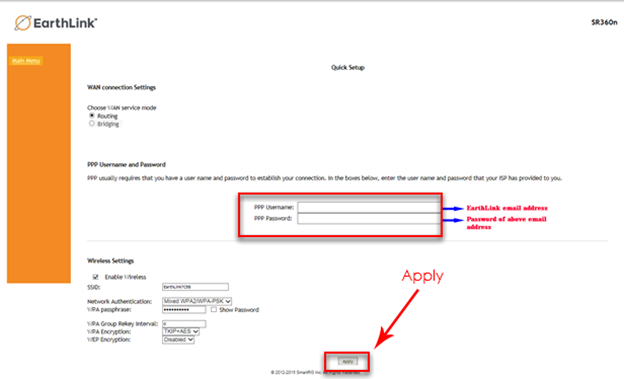Click the blue arrow beside PPP Username

point(453,208)
